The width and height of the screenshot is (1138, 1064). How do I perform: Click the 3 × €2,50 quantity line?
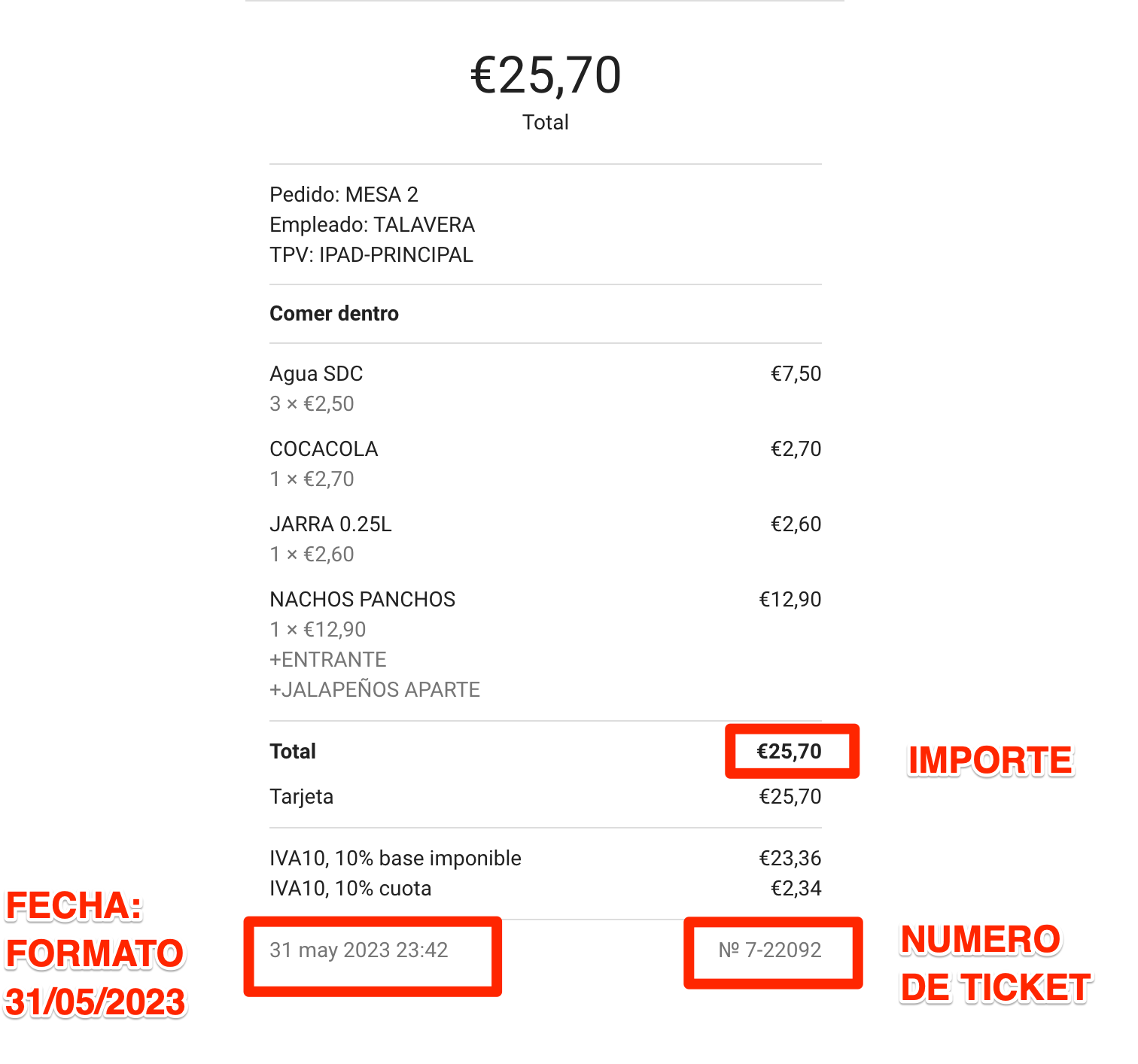(x=312, y=404)
